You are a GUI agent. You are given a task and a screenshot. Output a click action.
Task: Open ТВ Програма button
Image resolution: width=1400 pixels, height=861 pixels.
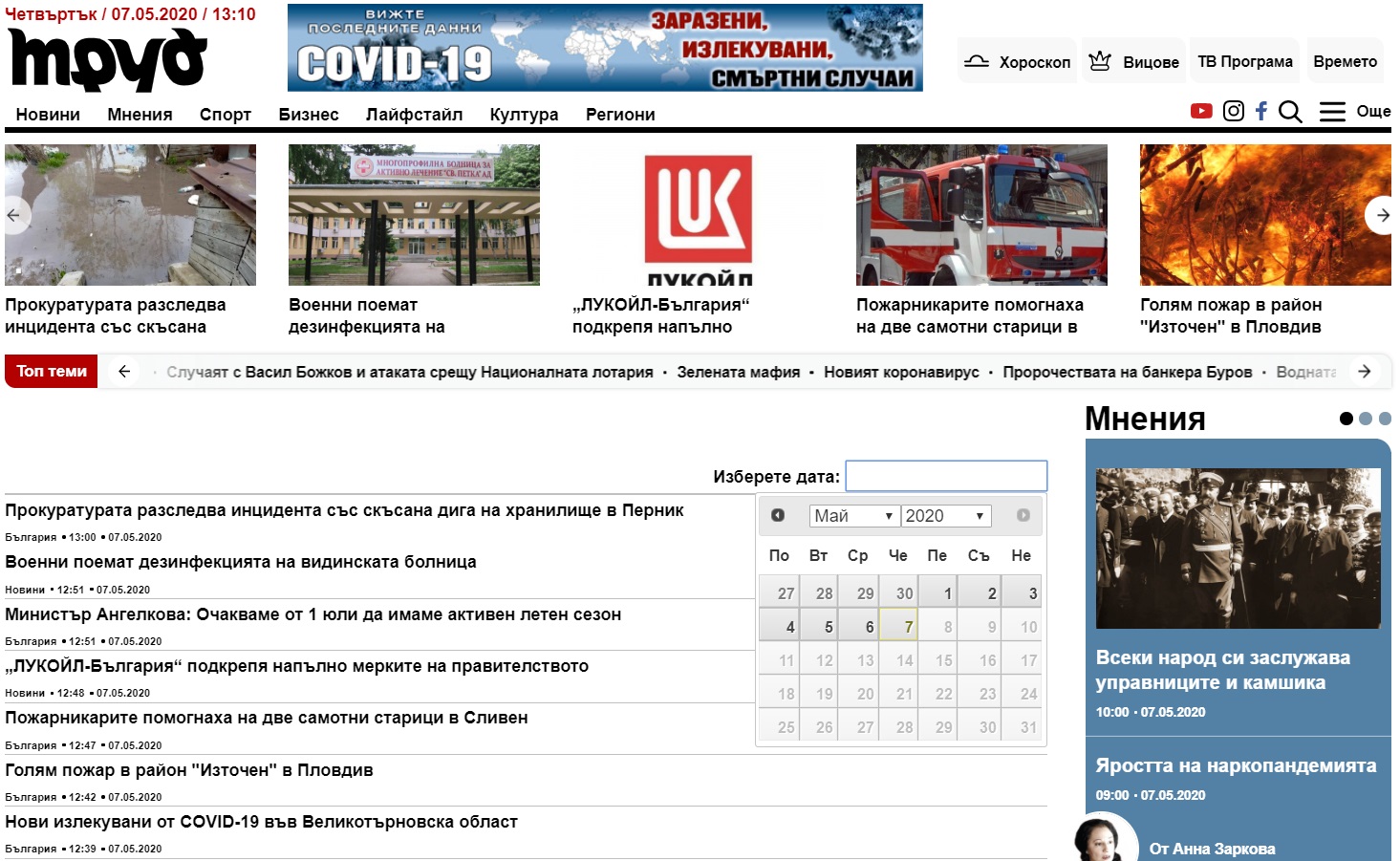(1245, 61)
